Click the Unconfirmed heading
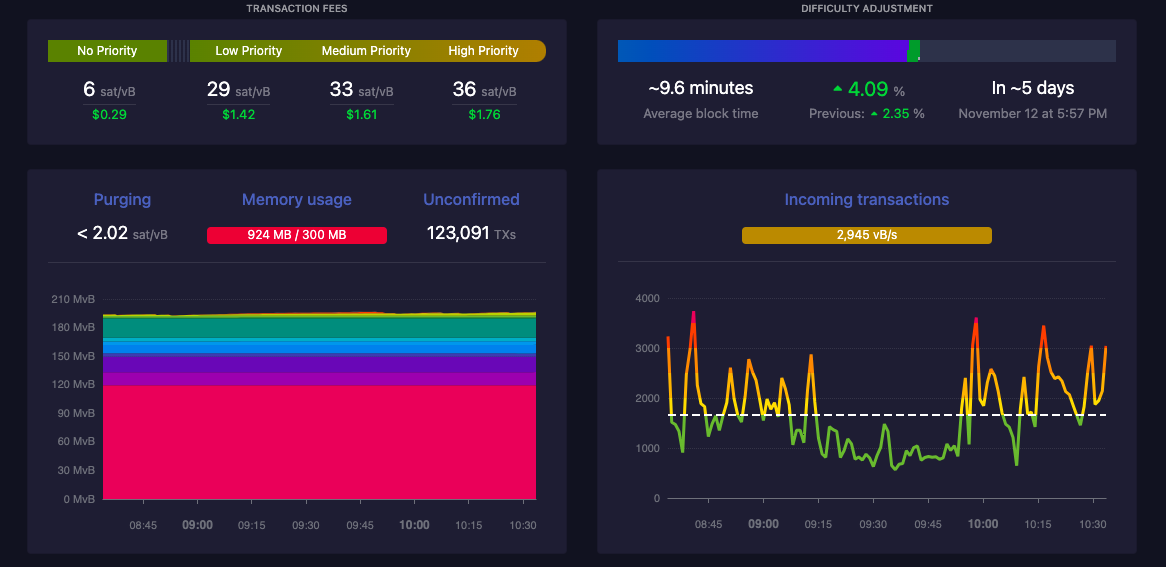Viewport: 1166px width, 567px height. pyautogui.click(x=471, y=200)
